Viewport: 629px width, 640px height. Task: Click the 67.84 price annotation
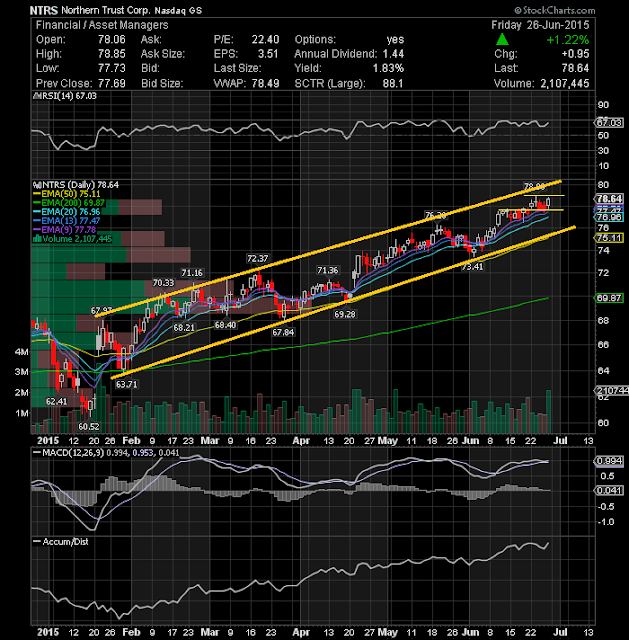click(283, 332)
